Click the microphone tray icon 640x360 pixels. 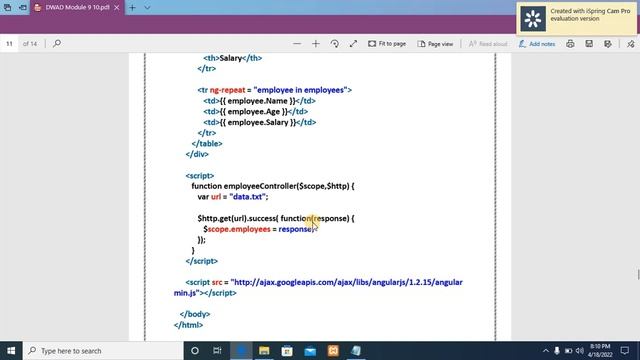pos(557,351)
